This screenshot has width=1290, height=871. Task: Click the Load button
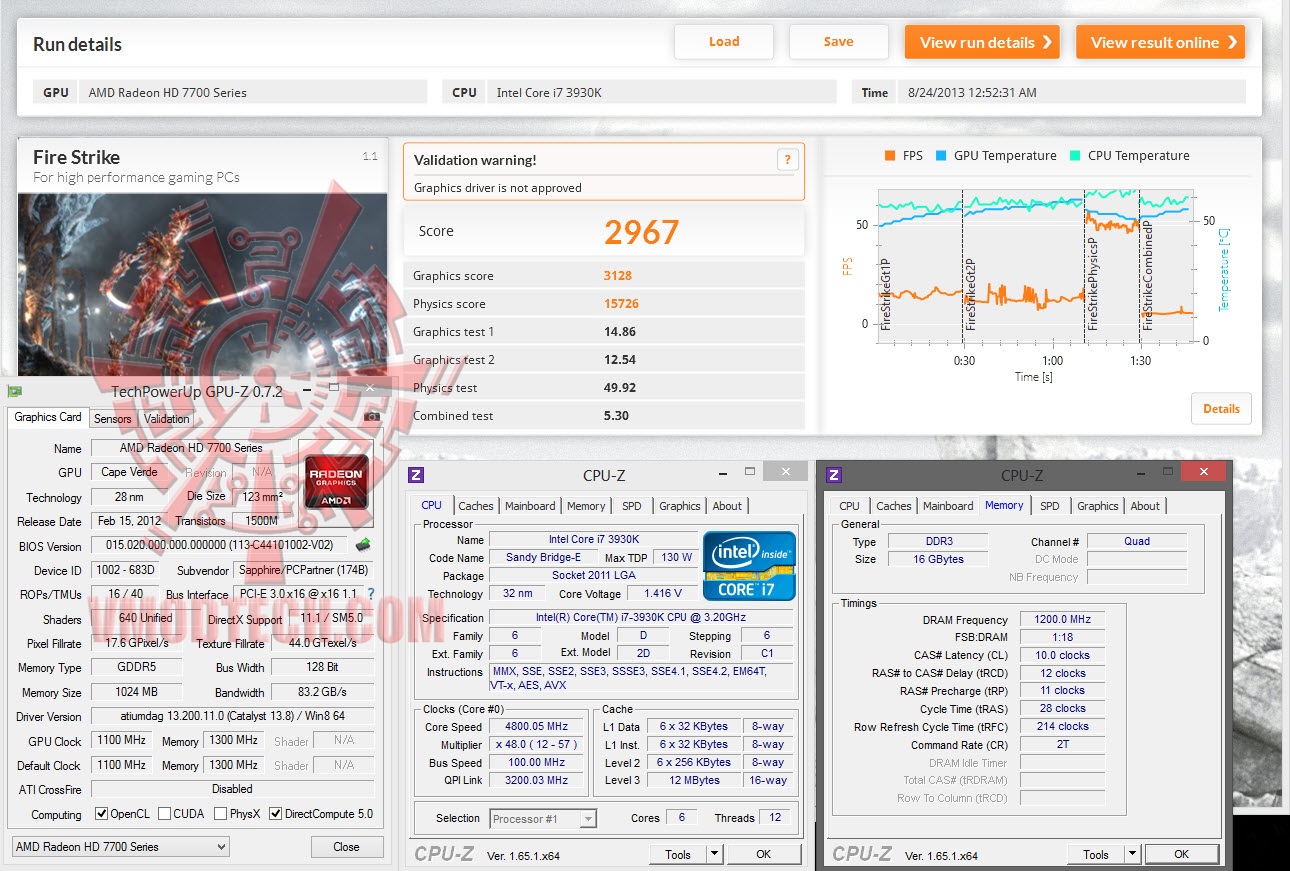(724, 42)
